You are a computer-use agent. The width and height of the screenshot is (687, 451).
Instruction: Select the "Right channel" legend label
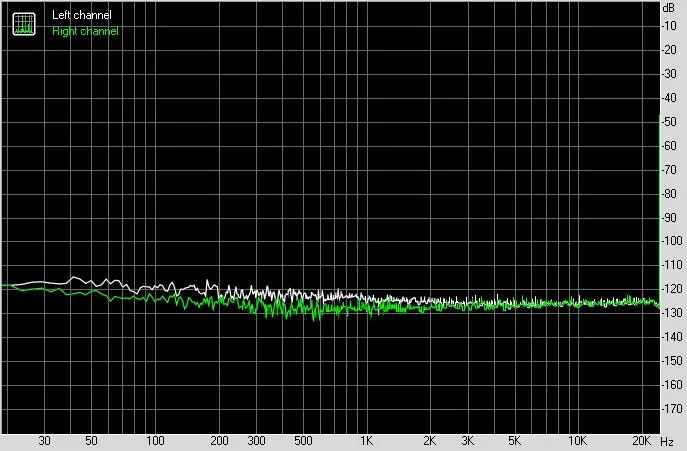pyautogui.click(x=85, y=31)
